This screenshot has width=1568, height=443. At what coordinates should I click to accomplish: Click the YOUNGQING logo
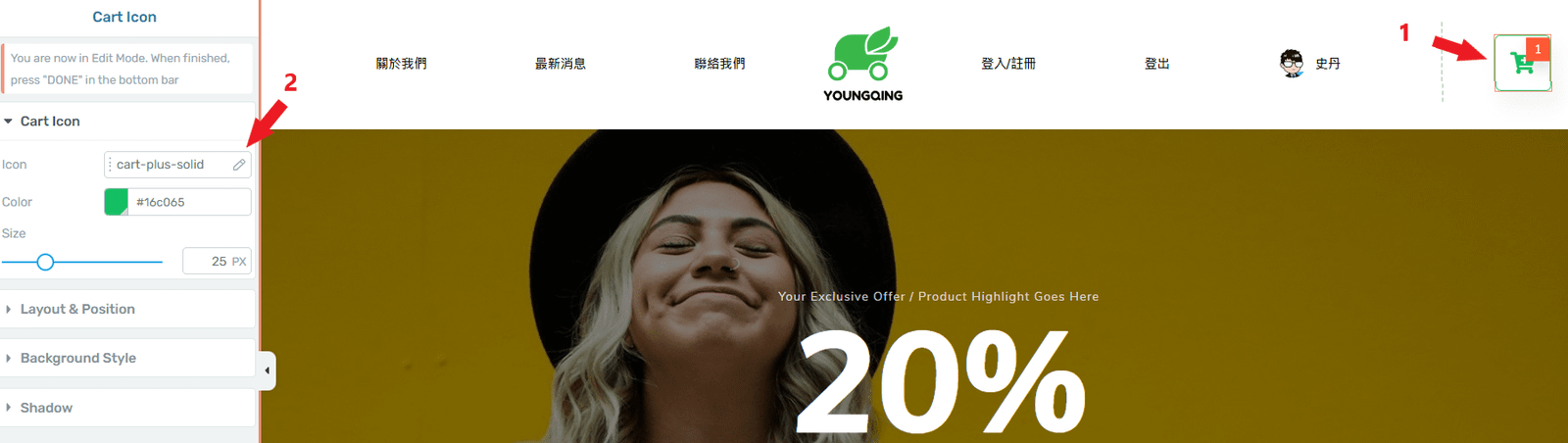(863, 64)
